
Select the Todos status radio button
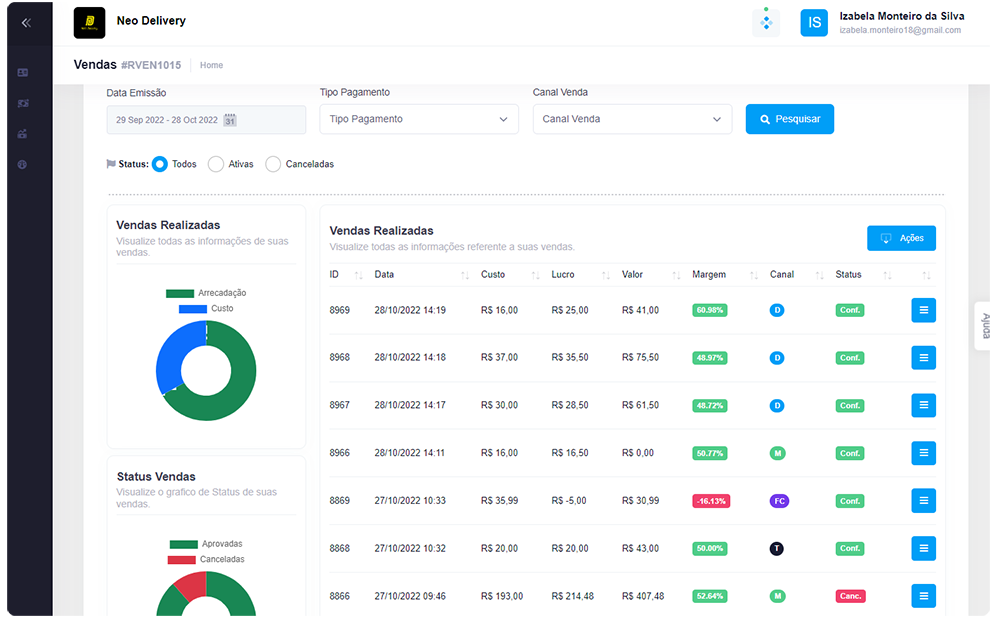click(x=160, y=164)
